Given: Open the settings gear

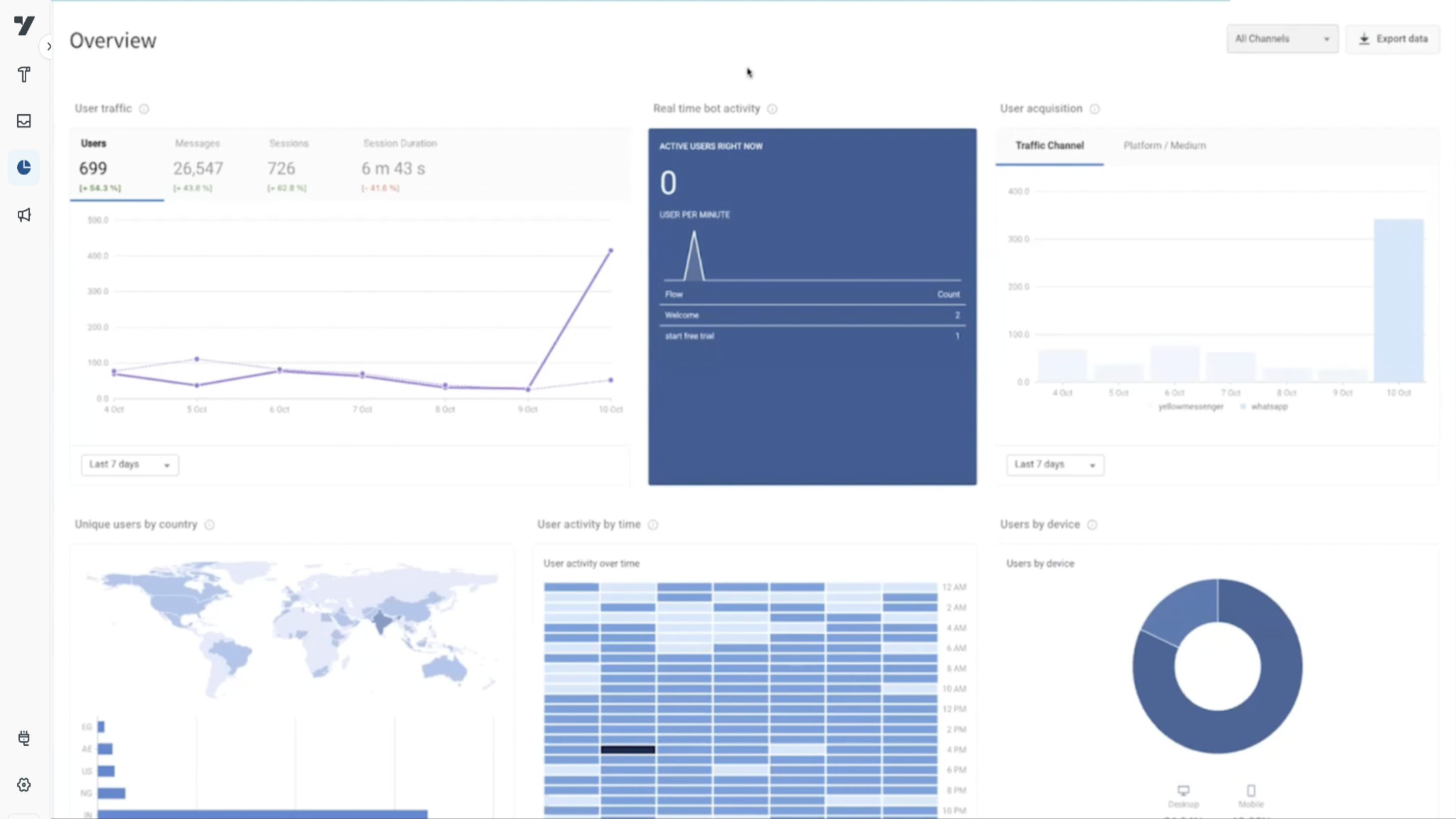Looking at the screenshot, I should click(24, 784).
